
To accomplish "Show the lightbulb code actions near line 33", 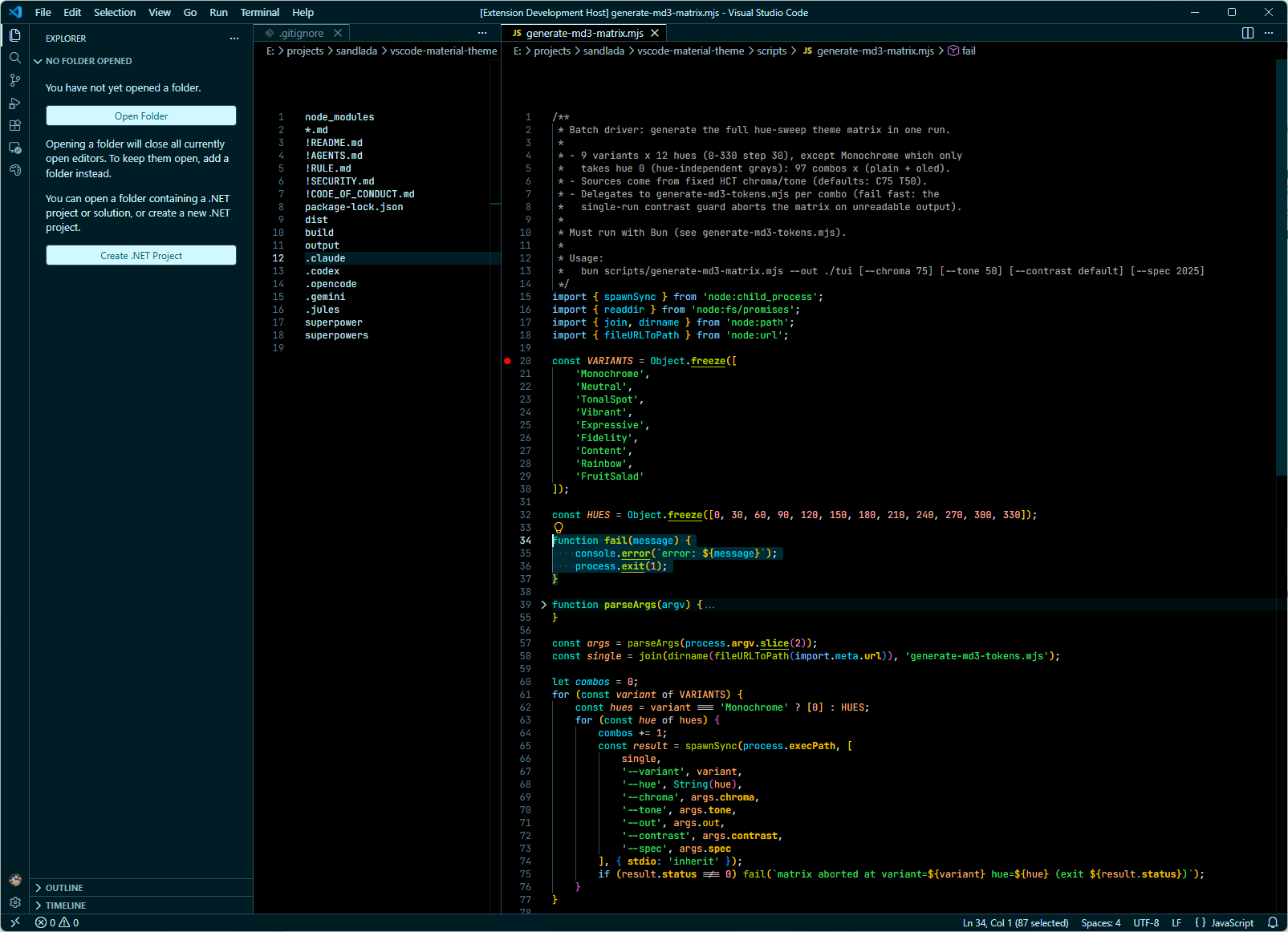I will click(x=559, y=528).
